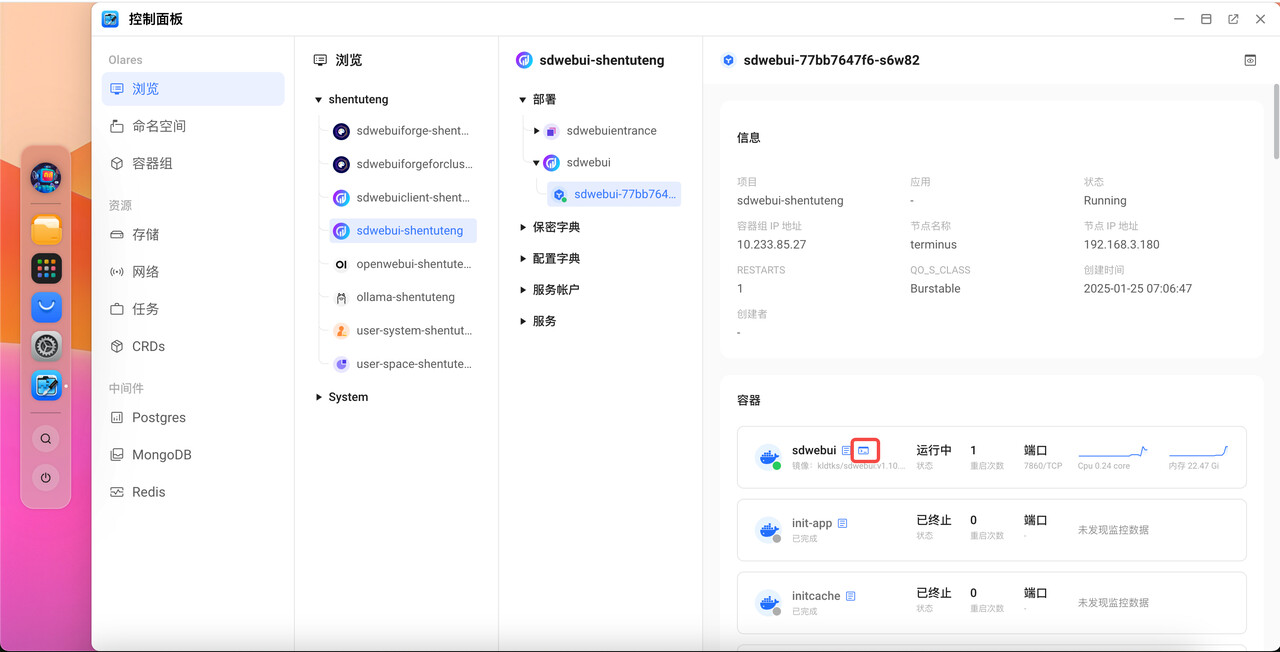Select sdwebuiclient-shent... namespace
Image resolution: width=1280 pixels, height=652 pixels.
tap(403, 198)
